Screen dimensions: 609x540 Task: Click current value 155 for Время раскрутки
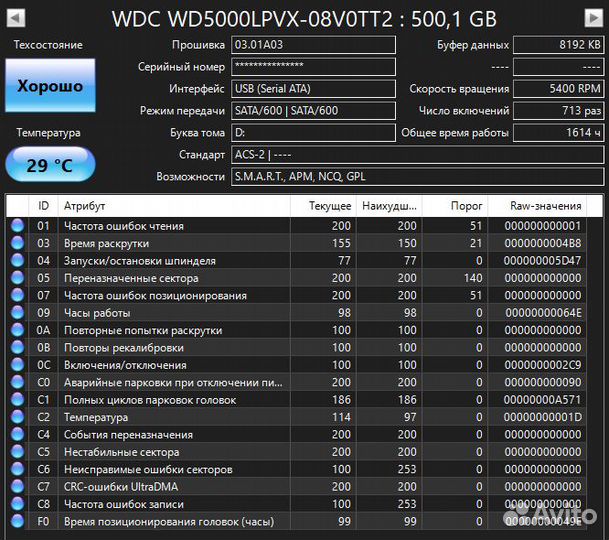pos(341,243)
